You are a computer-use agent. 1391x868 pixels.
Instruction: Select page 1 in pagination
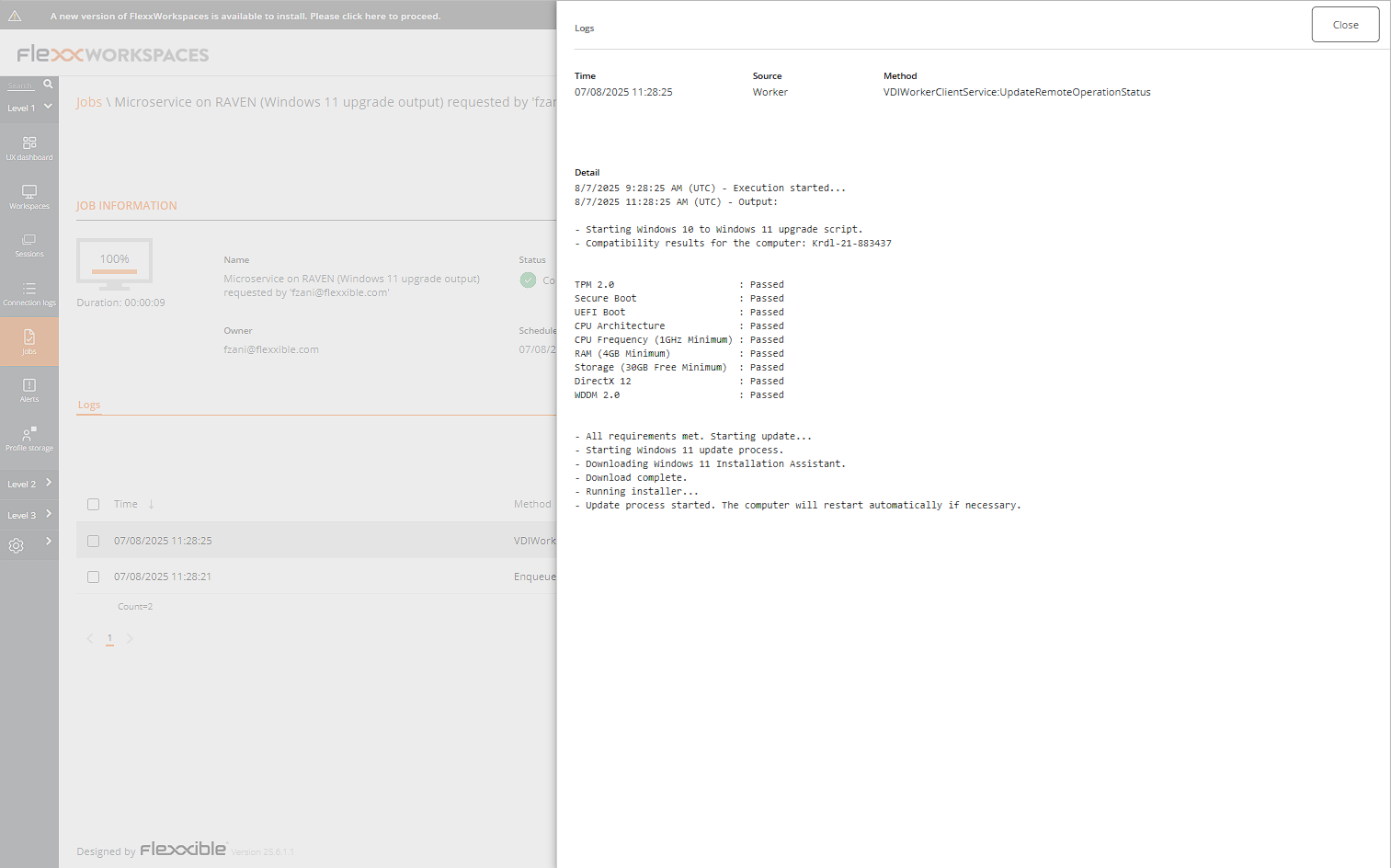click(109, 638)
